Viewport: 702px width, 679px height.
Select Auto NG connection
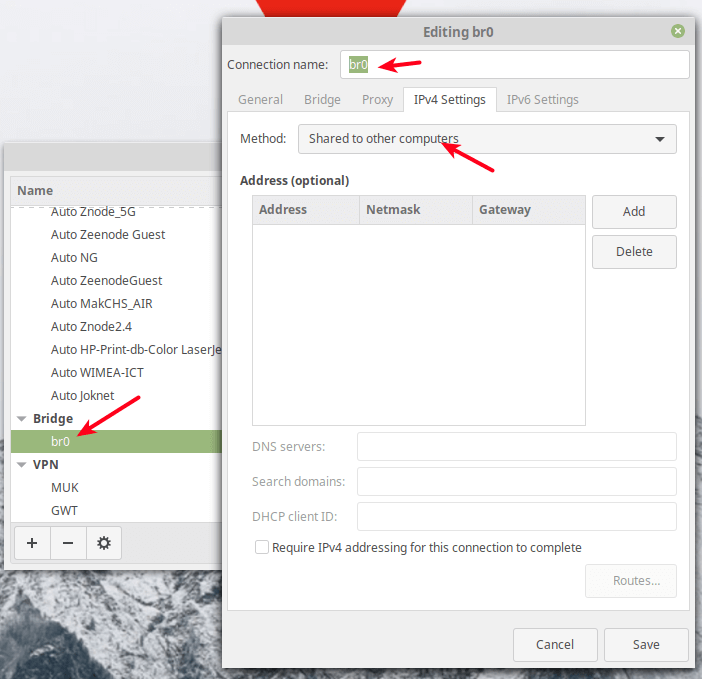click(x=116, y=258)
